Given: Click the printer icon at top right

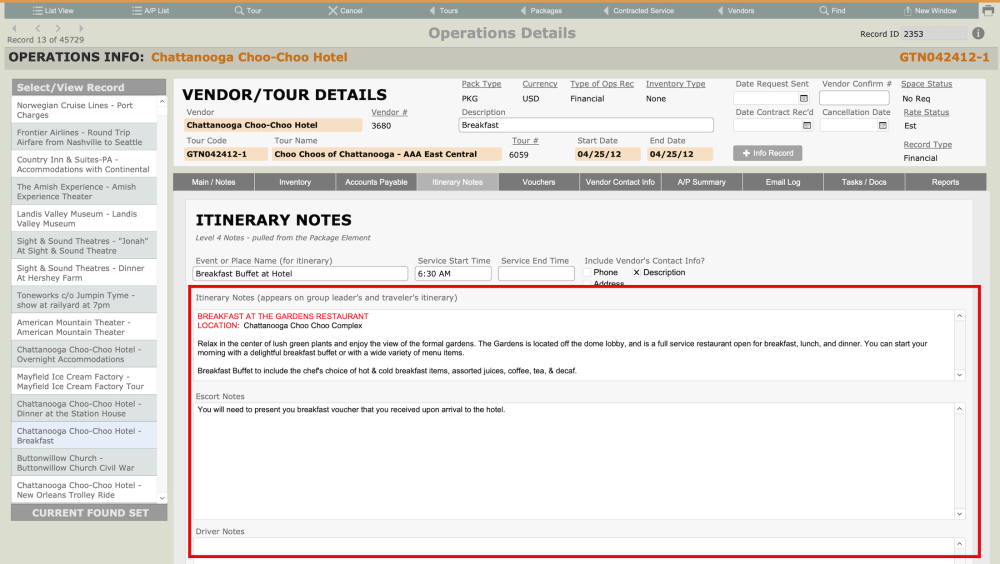Looking at the screenshot, I should [x=988, y=10].
